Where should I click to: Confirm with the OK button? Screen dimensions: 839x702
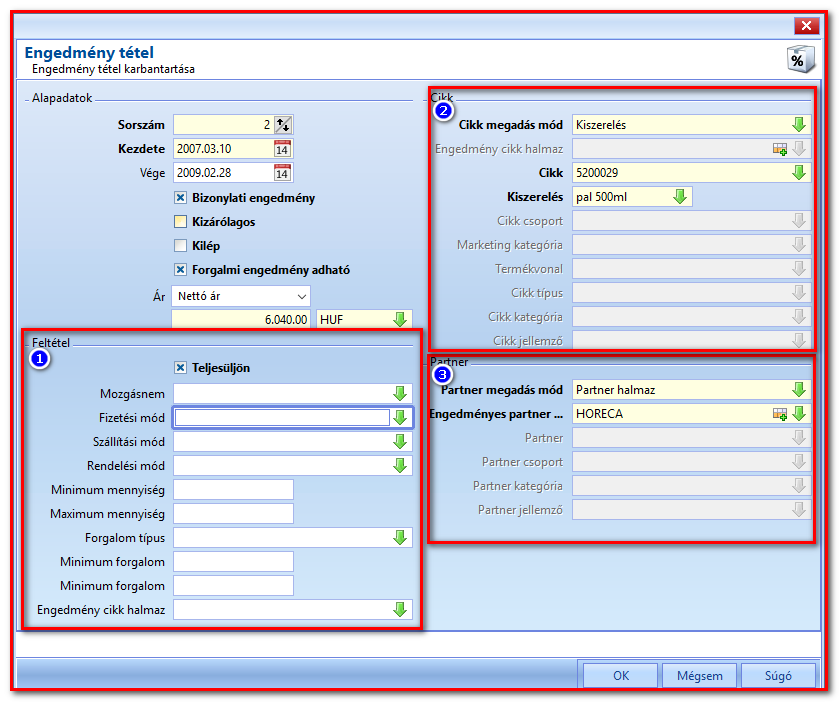pos(621,676)
